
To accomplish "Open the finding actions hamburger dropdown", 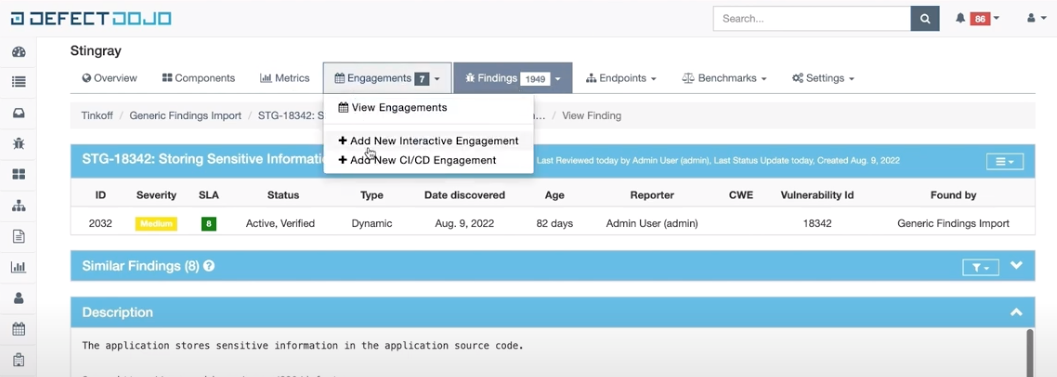I will pyautogui.click(x=1004, y=161).
